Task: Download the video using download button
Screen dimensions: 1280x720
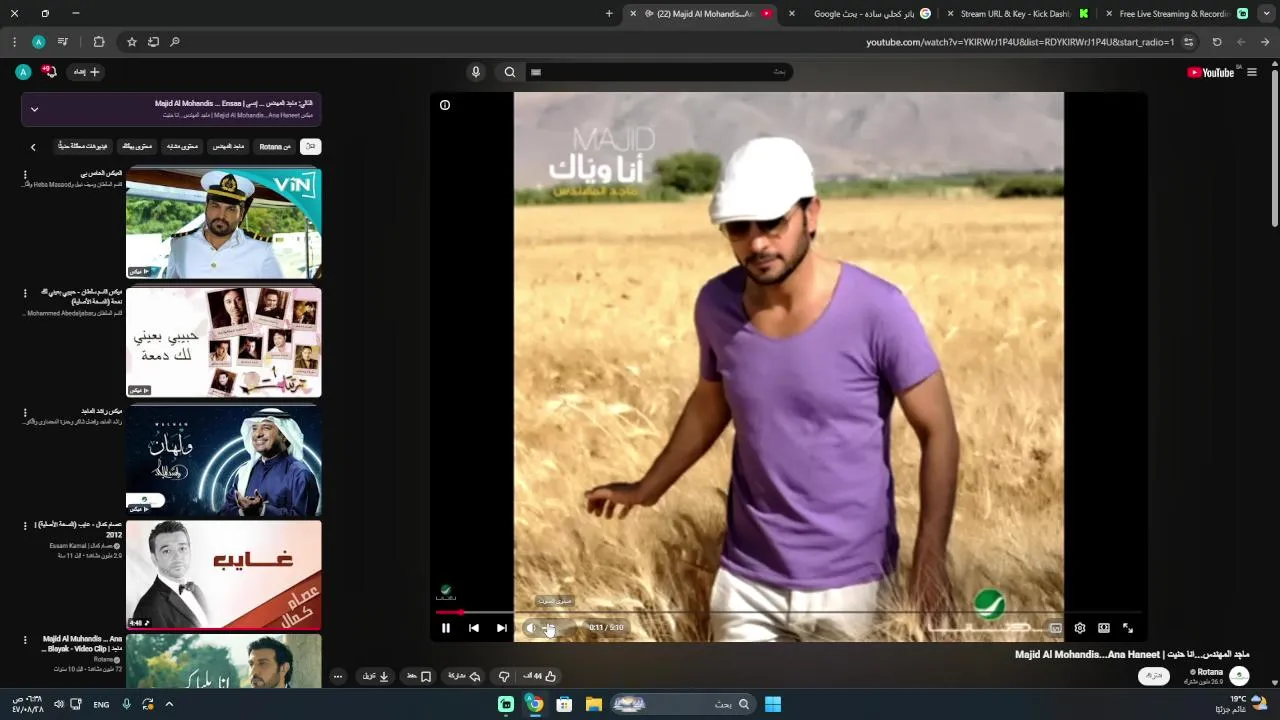Action: click(x=375, y=676)
